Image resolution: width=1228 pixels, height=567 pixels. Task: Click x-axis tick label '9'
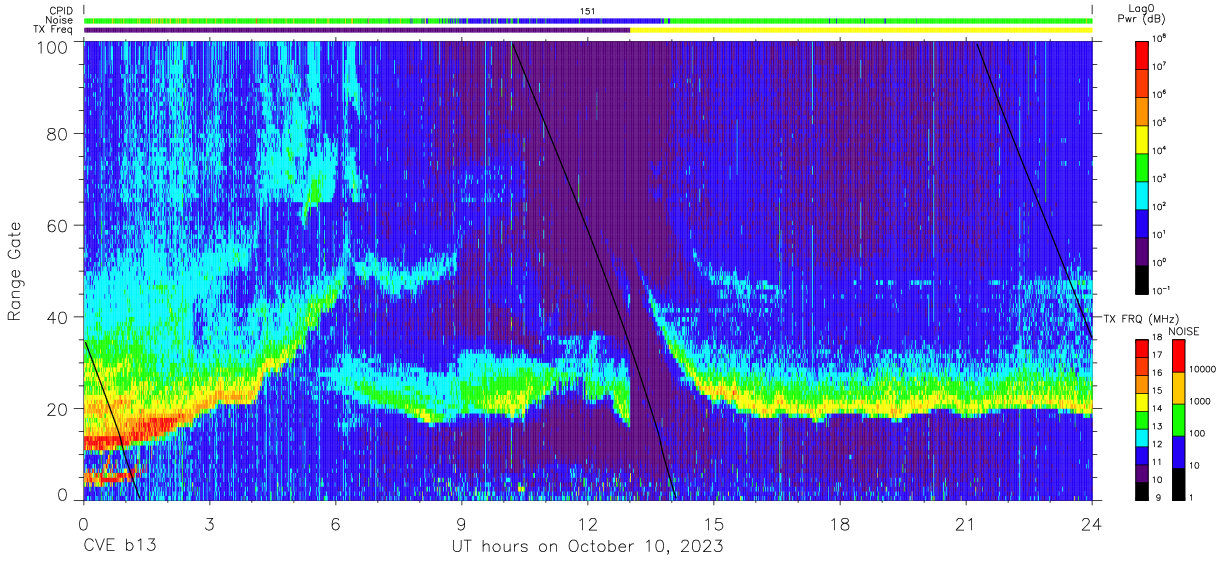click(462, 523)
